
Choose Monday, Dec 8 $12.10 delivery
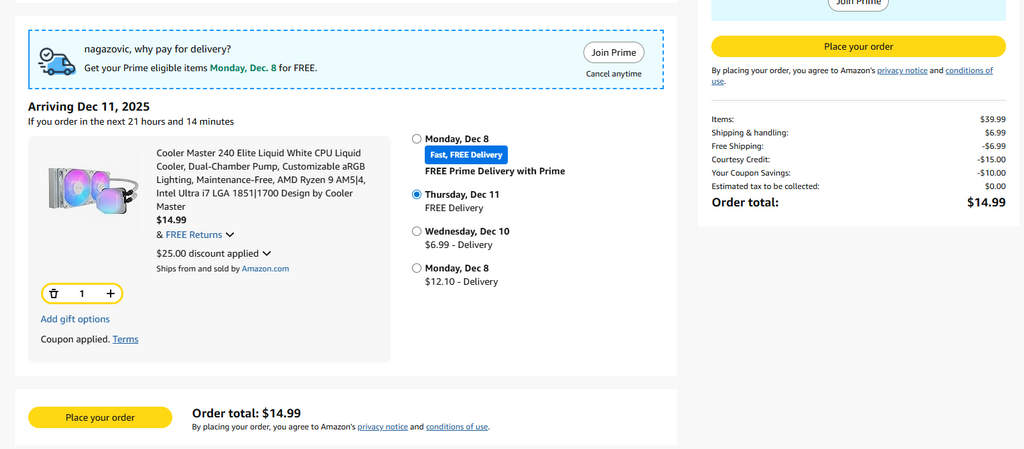click(417, 268)
